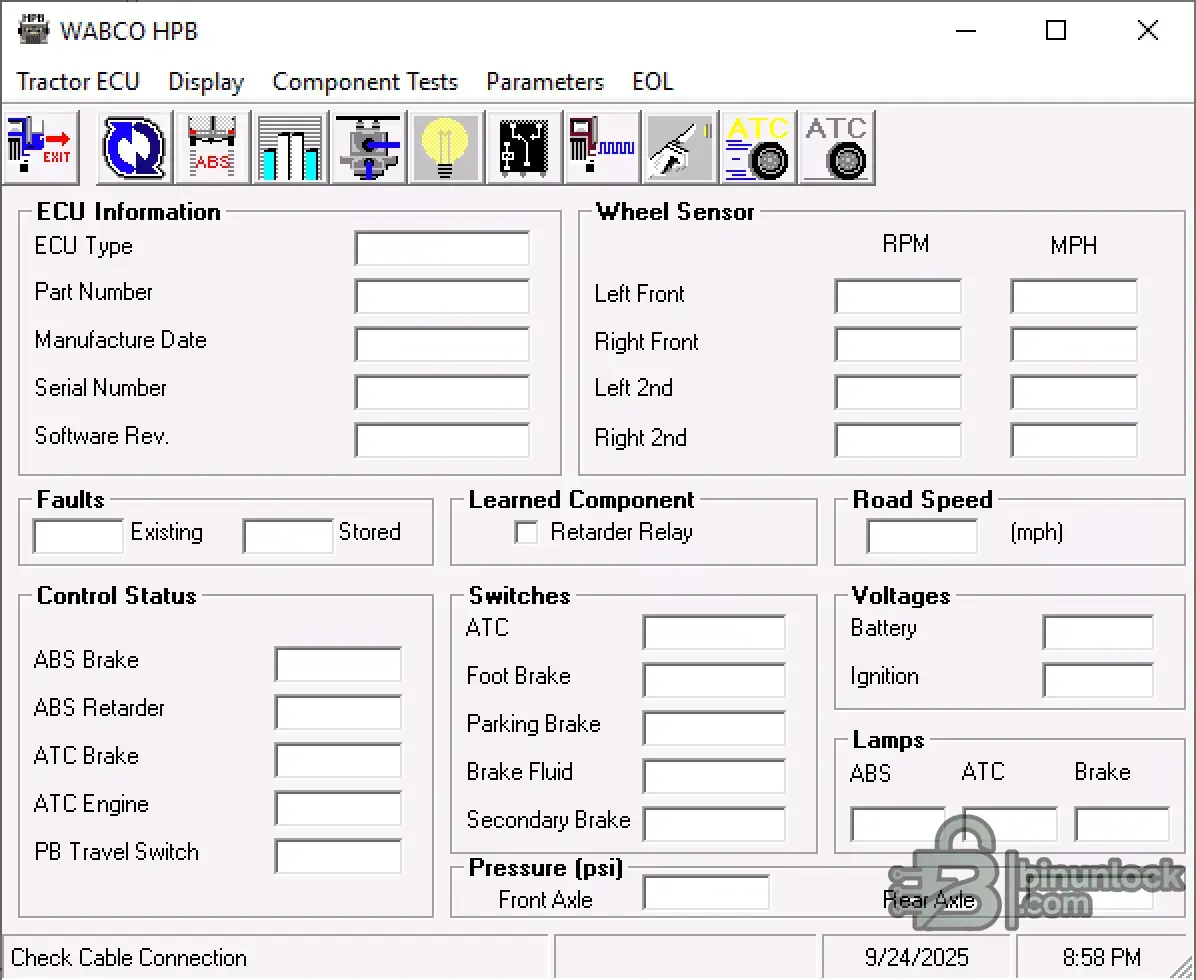The height and width of the screenshot is (980, 1196).
Task: Open the ABS axle toolbar icon
Action: [213, 147]
